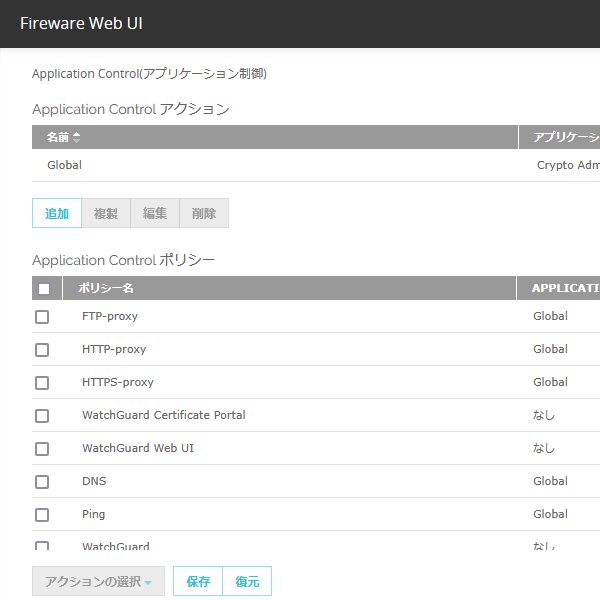Click the WatchGuard Certificate Portal name
The image size is (600, 600).
(164, 415)
